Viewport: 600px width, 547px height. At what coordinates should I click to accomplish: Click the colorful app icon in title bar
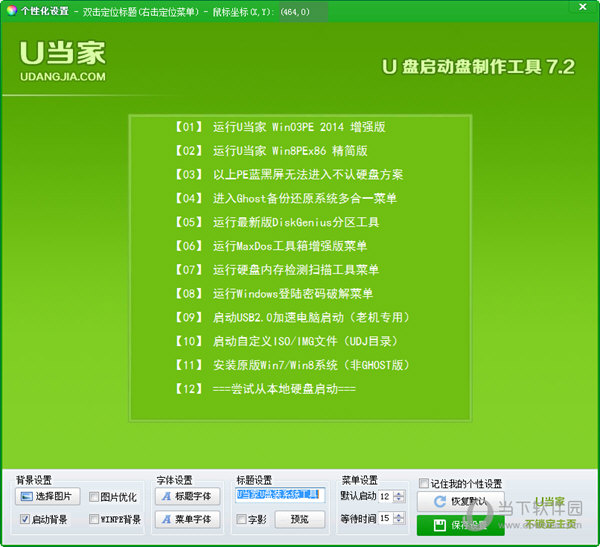click(x=12, y=11)
